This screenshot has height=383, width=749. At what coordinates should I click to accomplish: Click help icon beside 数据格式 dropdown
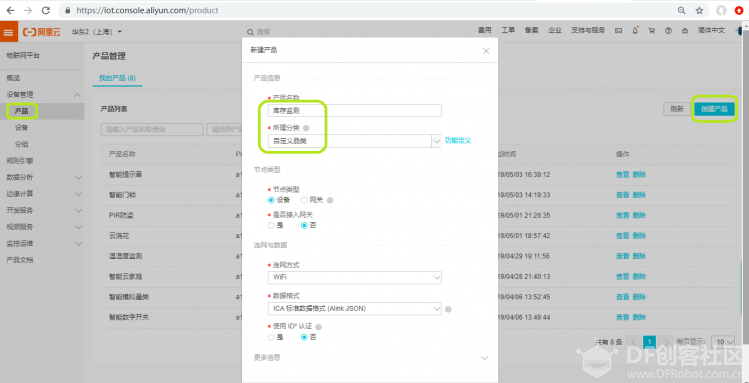[448, 309]
